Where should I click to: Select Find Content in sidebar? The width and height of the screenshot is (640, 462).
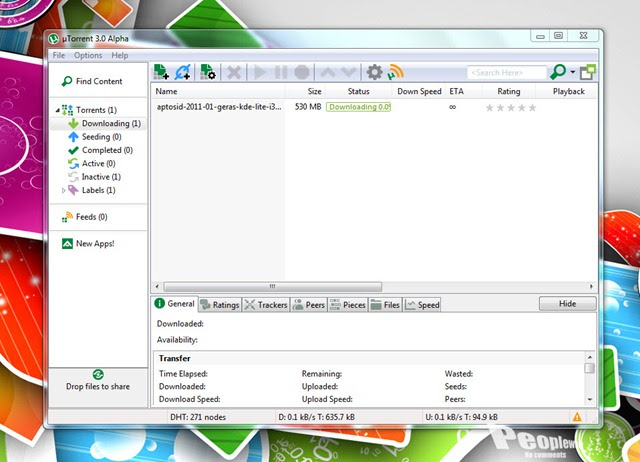(x=92, y=81)
